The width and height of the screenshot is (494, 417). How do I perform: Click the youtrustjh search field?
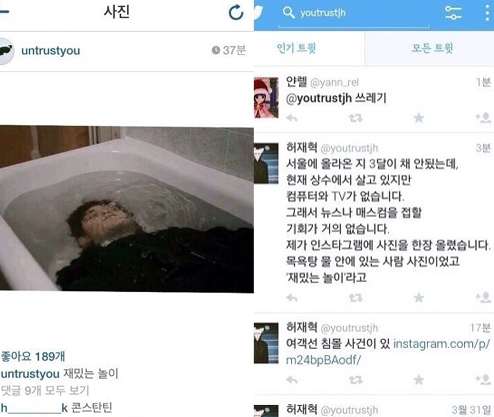(353, 13)
